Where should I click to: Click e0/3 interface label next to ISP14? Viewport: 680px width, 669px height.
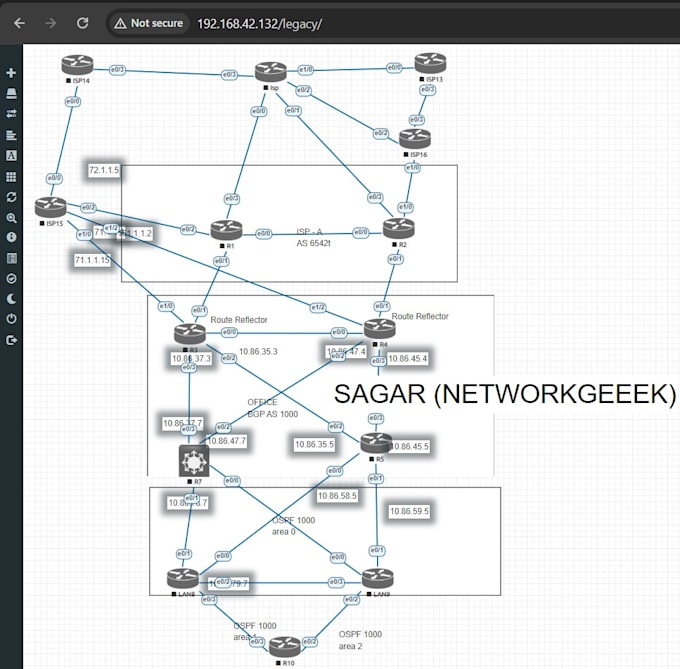117,69
